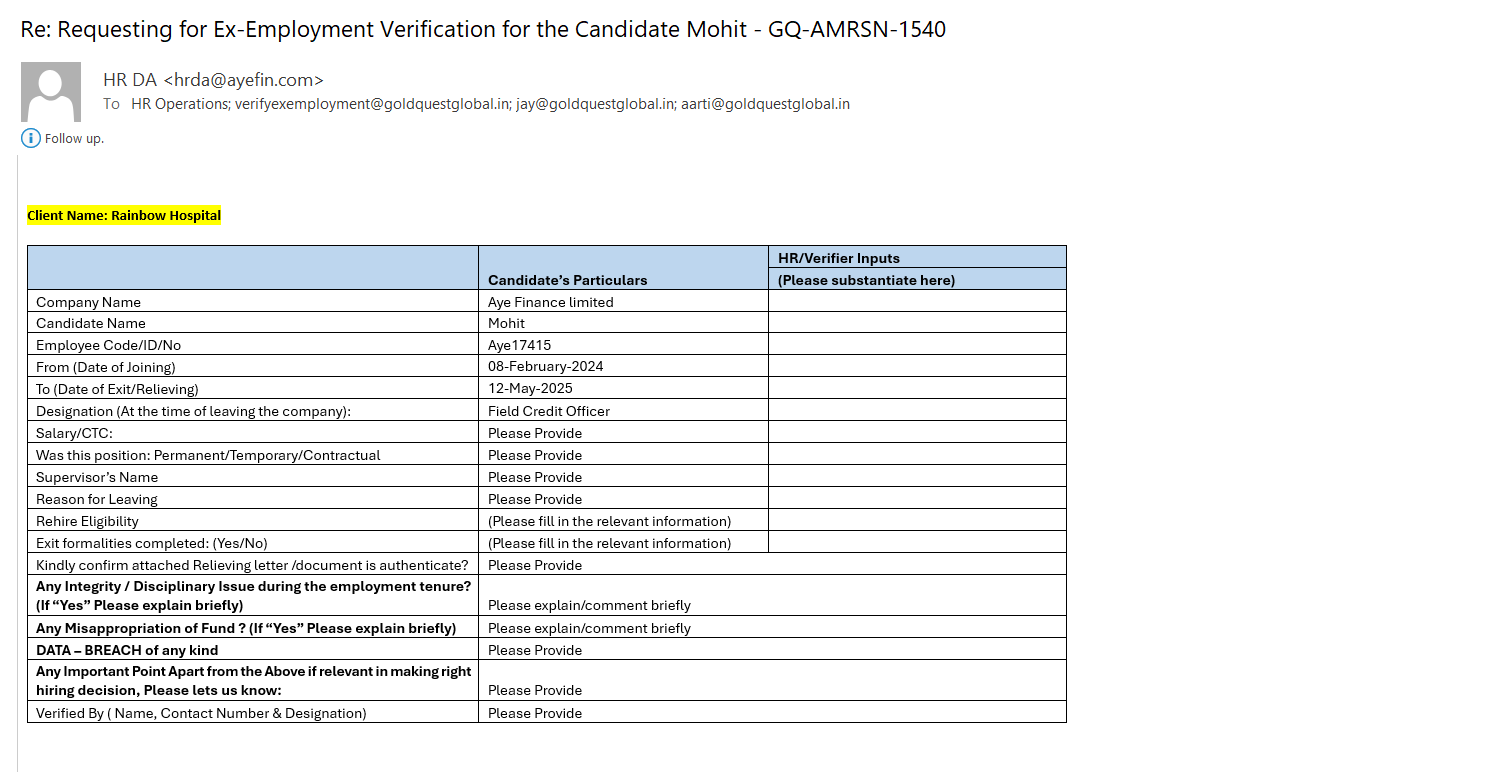Image resolution: width=1488 pixels, height=772 pixels.
Task: Click the Follow up info icon
Action: [x=31, y=138]
